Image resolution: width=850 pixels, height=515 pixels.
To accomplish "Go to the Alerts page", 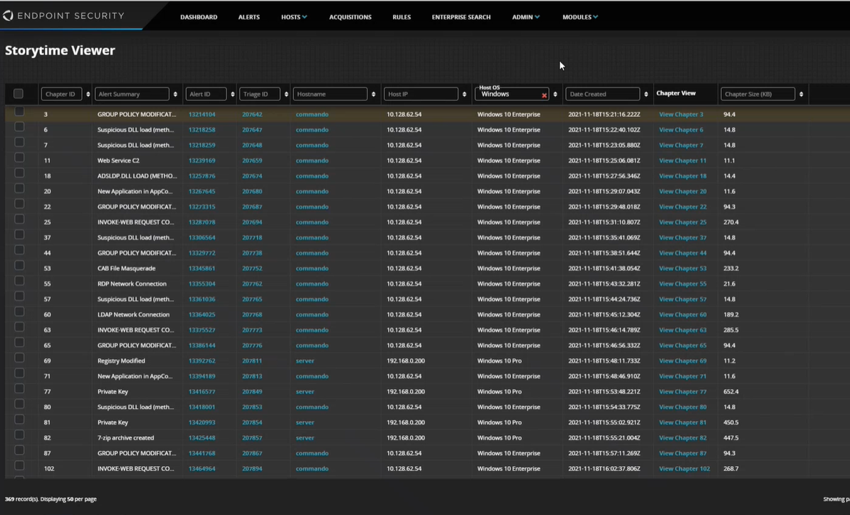I will [x=249, y=17].
